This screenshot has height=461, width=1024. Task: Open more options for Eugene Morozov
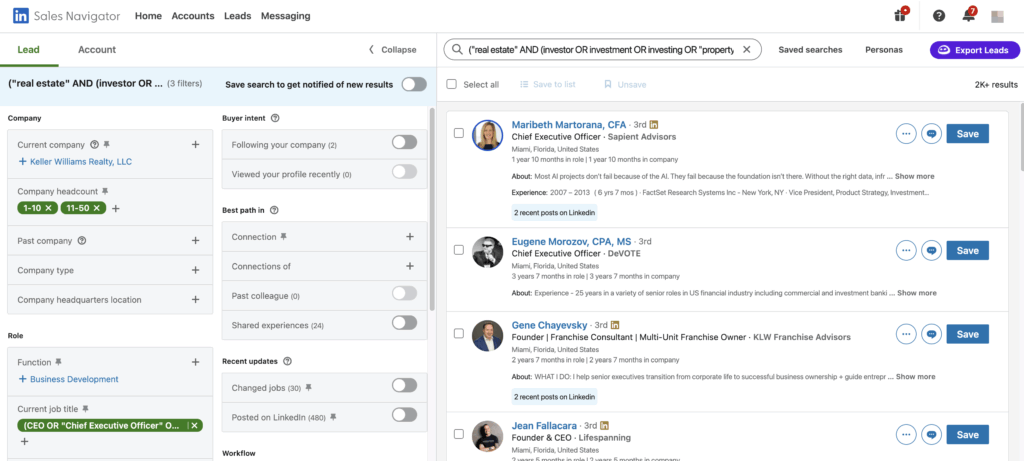tap(906, 251)
